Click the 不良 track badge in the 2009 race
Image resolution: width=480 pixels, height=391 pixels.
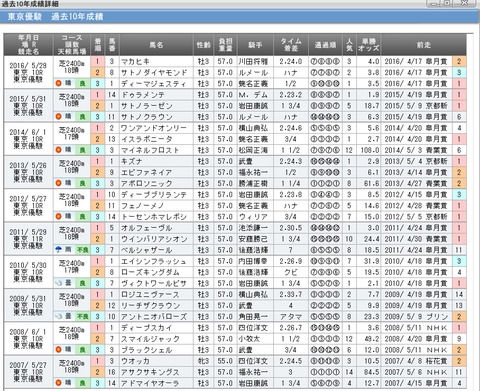(82, 317)
